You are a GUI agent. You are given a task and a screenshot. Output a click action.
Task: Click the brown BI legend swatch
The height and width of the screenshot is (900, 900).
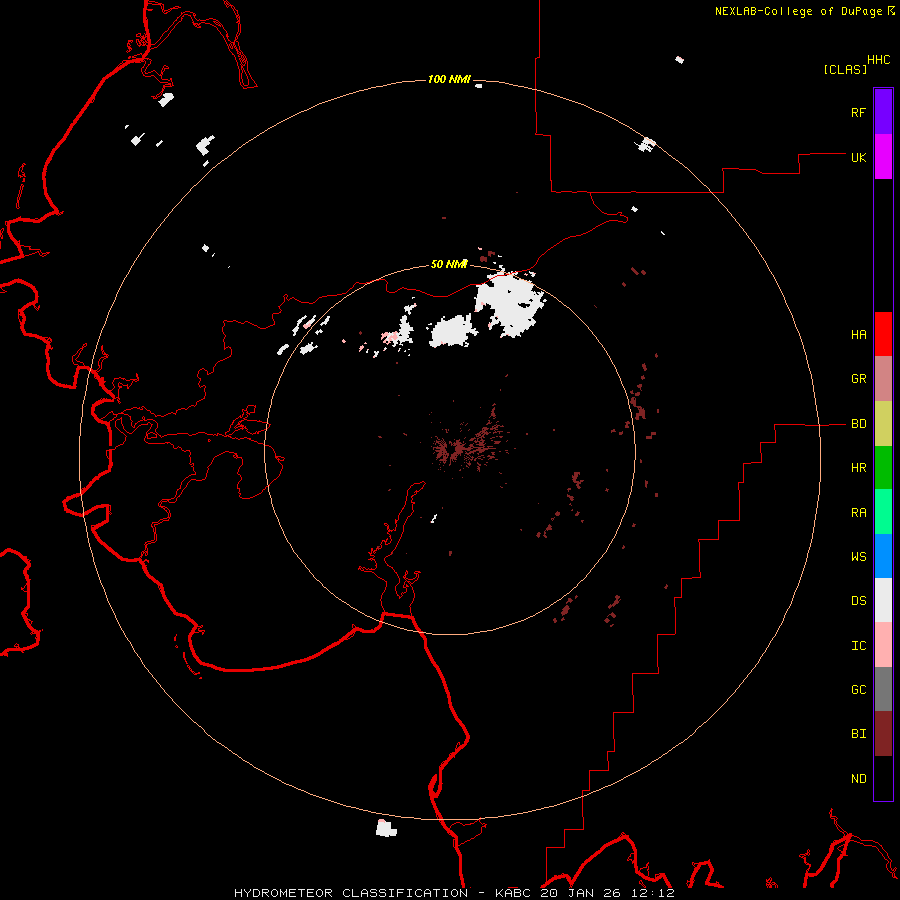coord(883,734)
